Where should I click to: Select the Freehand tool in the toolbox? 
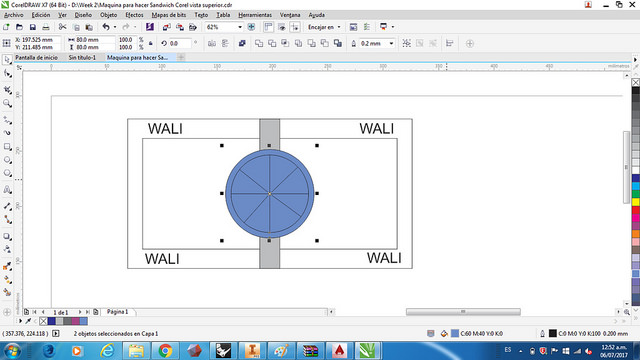tap(7, 120)
